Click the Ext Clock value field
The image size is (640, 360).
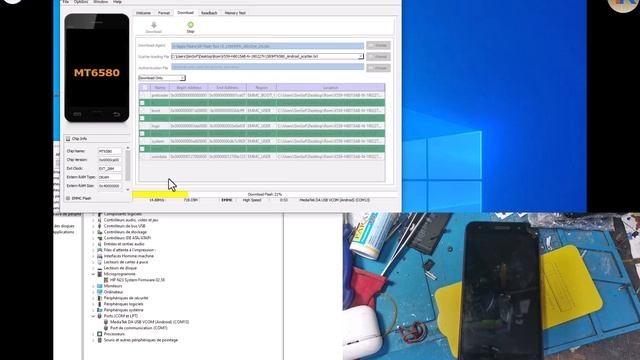pos(109,169)
